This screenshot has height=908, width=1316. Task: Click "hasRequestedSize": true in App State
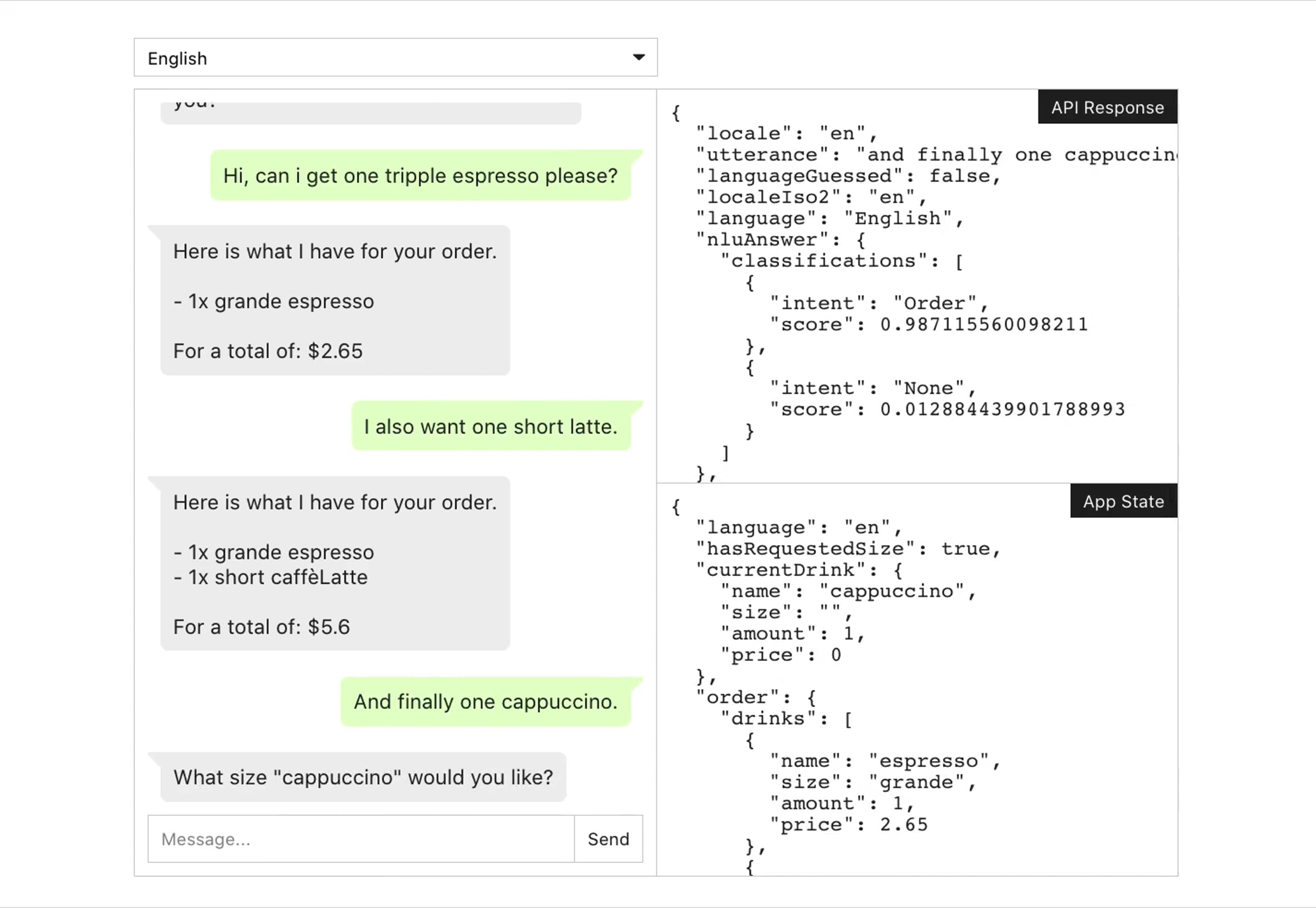coord(848,549)
